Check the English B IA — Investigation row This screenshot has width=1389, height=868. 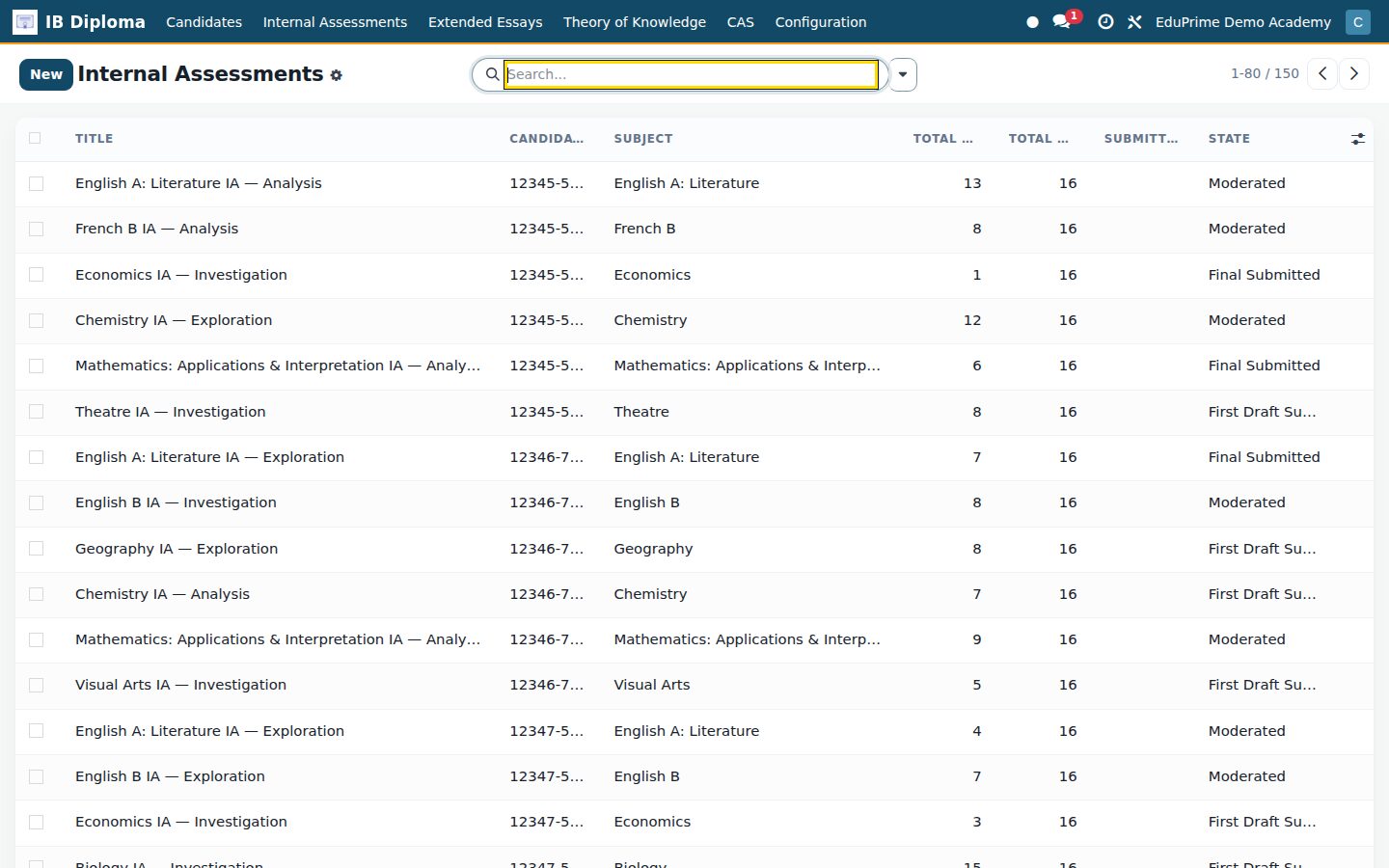(x=36, y=502)
